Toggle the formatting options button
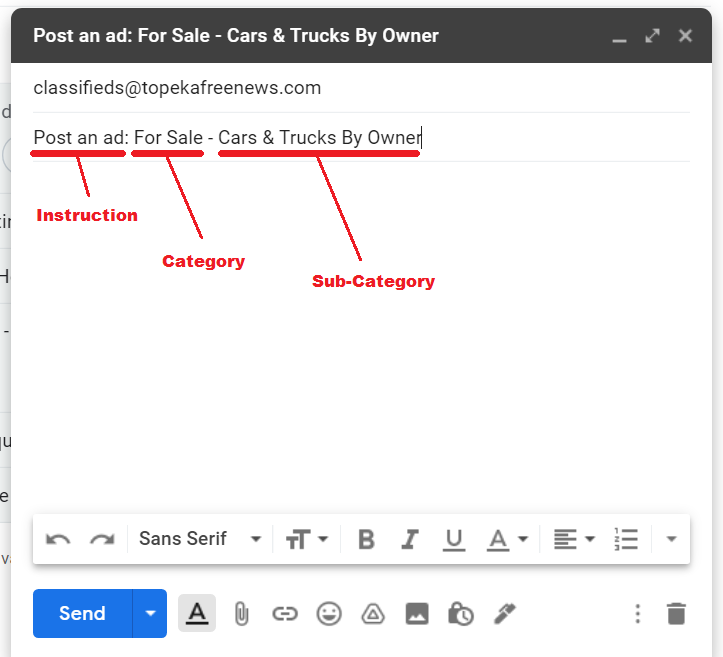Viewport: 723px width, 657px height. [x=197, y=613]
